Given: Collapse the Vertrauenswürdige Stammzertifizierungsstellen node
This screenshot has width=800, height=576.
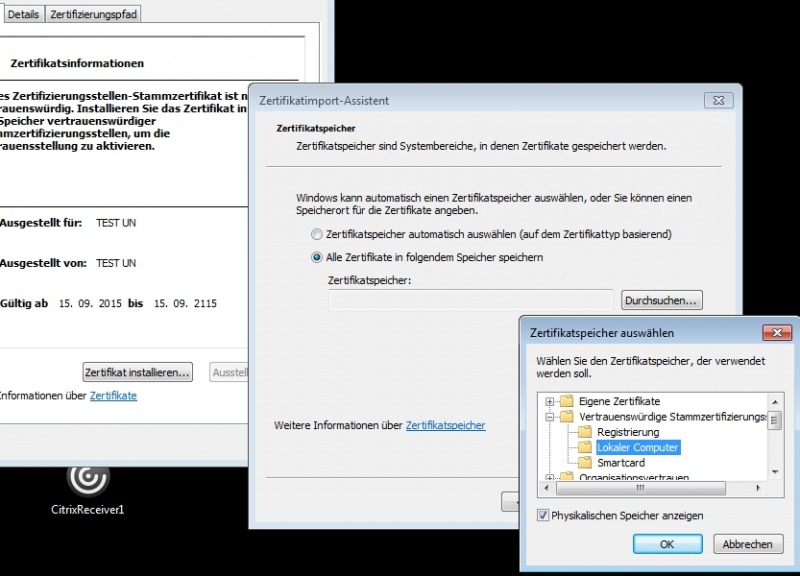Looking at the screenshot, I should click(x=550, y=416).
